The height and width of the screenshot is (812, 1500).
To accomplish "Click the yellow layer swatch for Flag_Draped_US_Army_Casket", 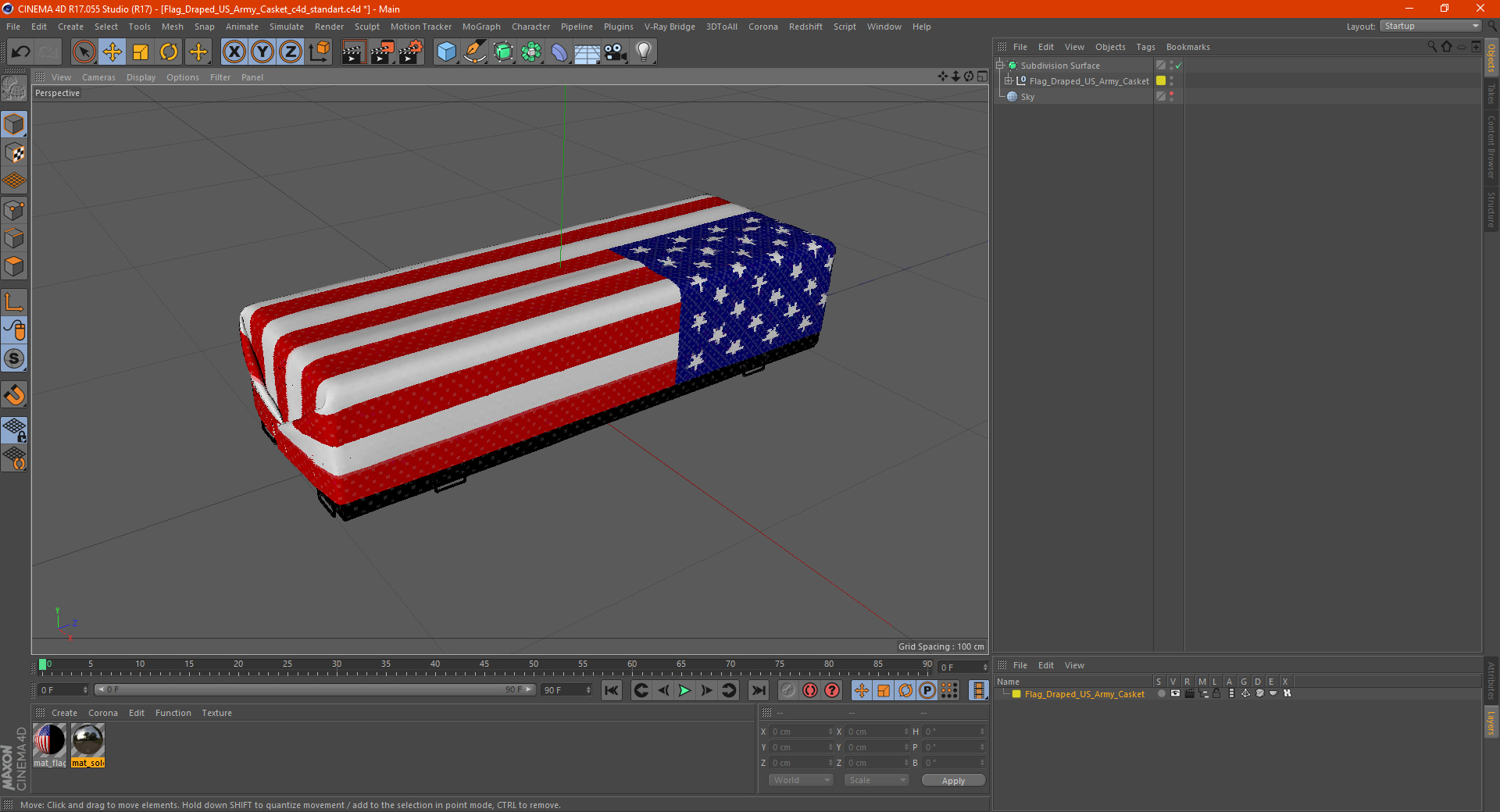I will click(1161, 81).
